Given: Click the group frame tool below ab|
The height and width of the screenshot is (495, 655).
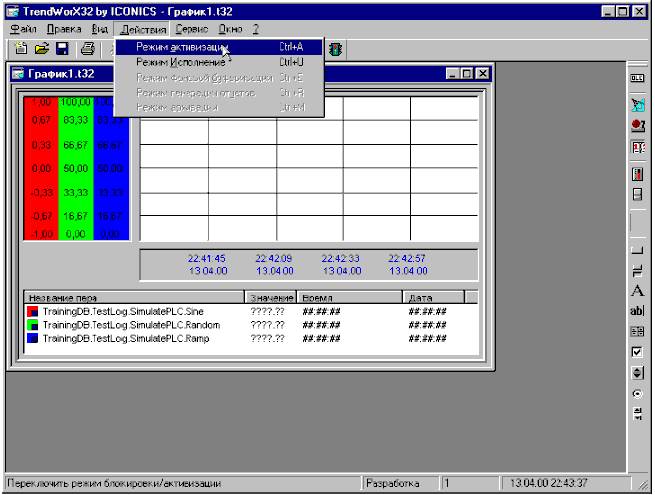Looking at the screenshot, I should coord(637,331).
